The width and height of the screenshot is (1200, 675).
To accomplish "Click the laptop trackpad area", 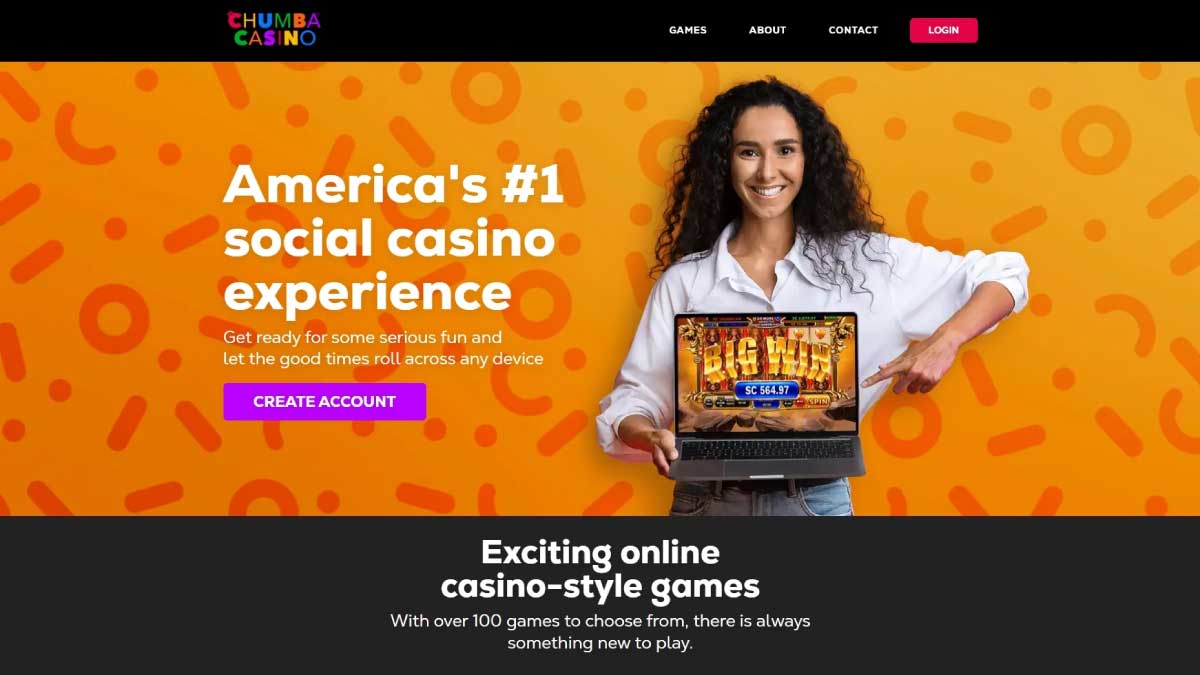I will tap(766, 468).
